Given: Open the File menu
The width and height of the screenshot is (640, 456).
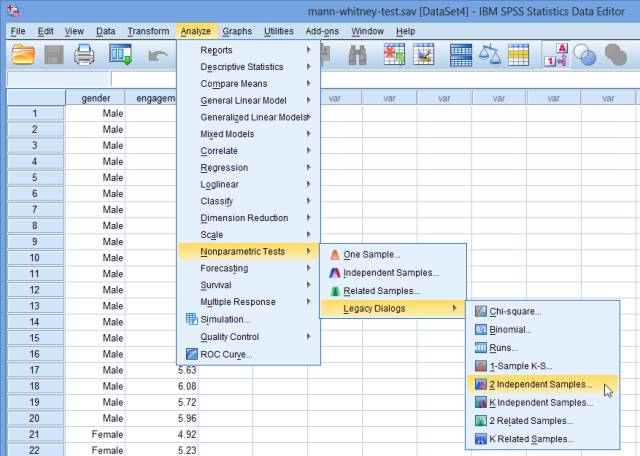Looking at the screenshot, I should (x=18, y=31).
